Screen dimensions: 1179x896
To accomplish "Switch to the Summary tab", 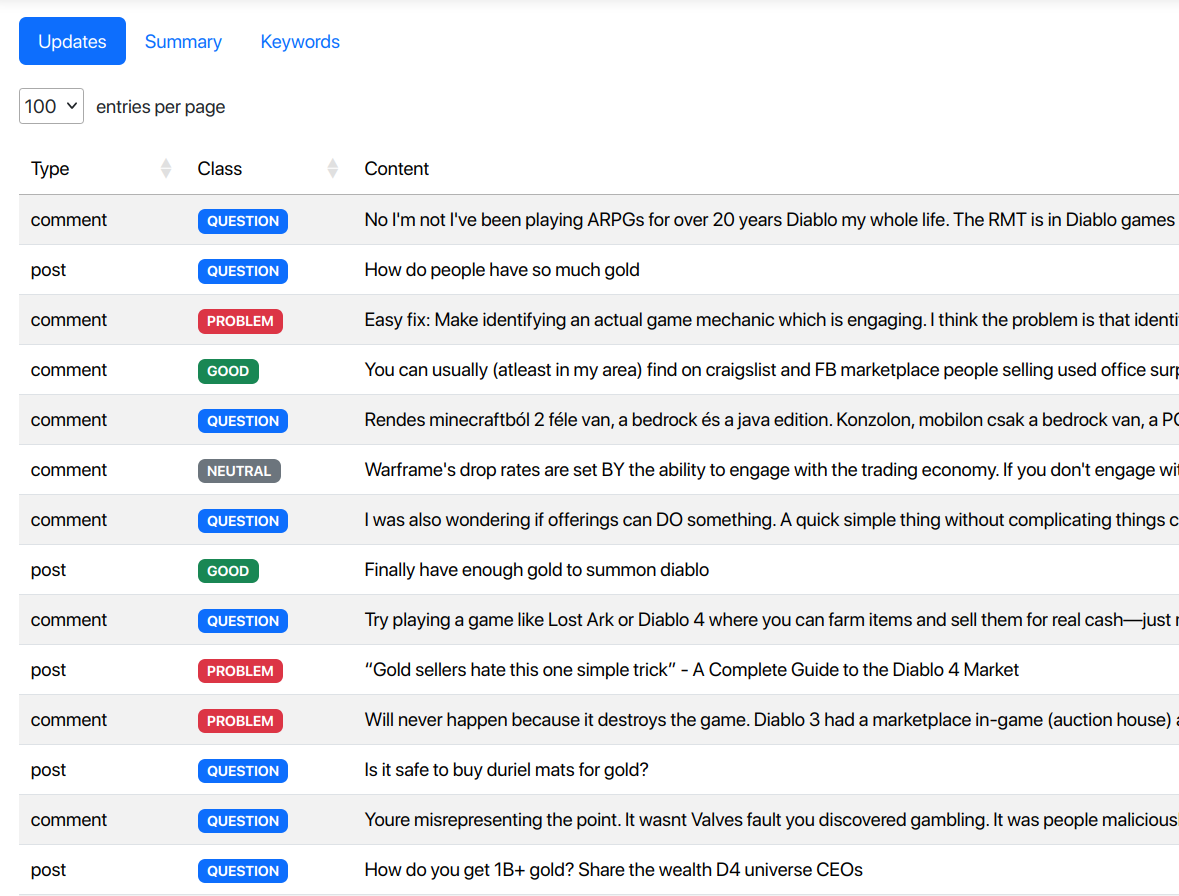I will 183,41.
